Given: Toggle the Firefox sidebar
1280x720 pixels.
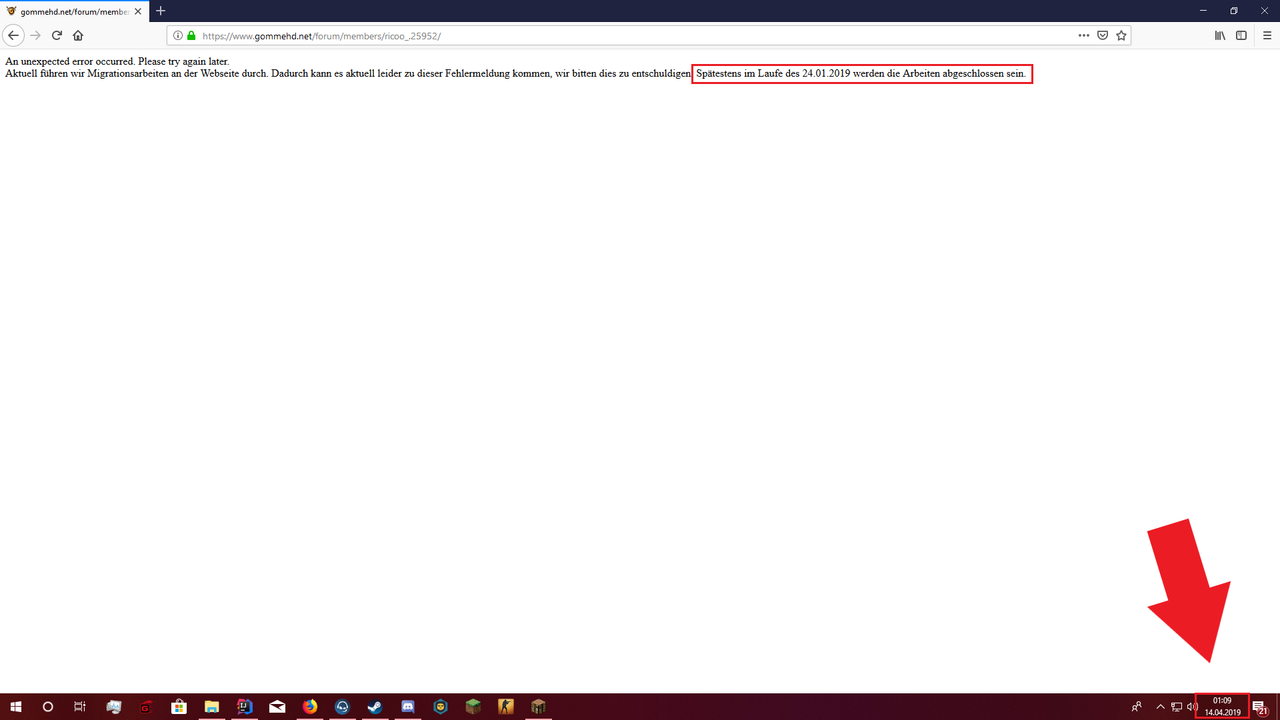Looking at the screenshot, I should (x=1241, y=35).
